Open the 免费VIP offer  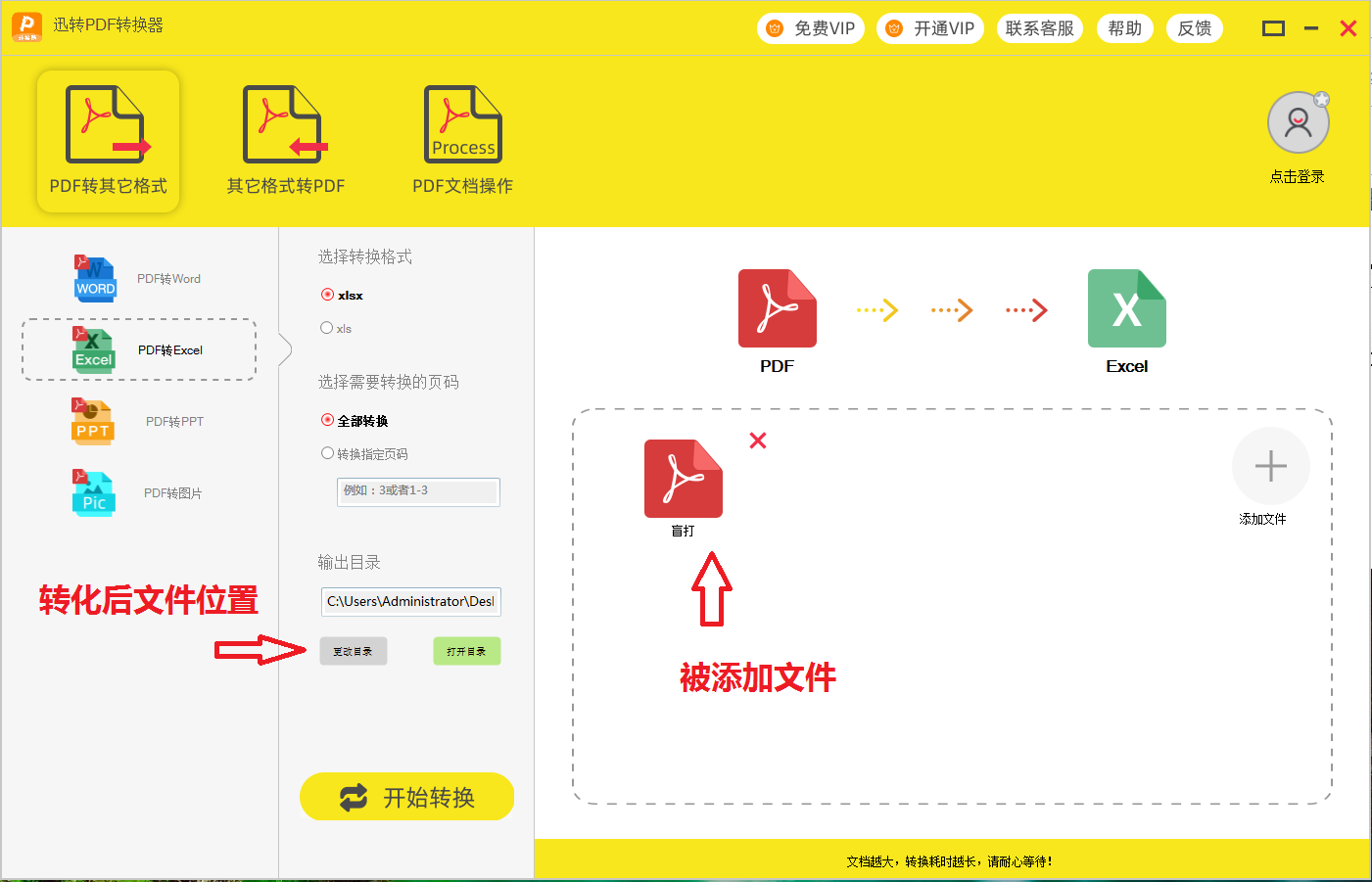point(810,28)
